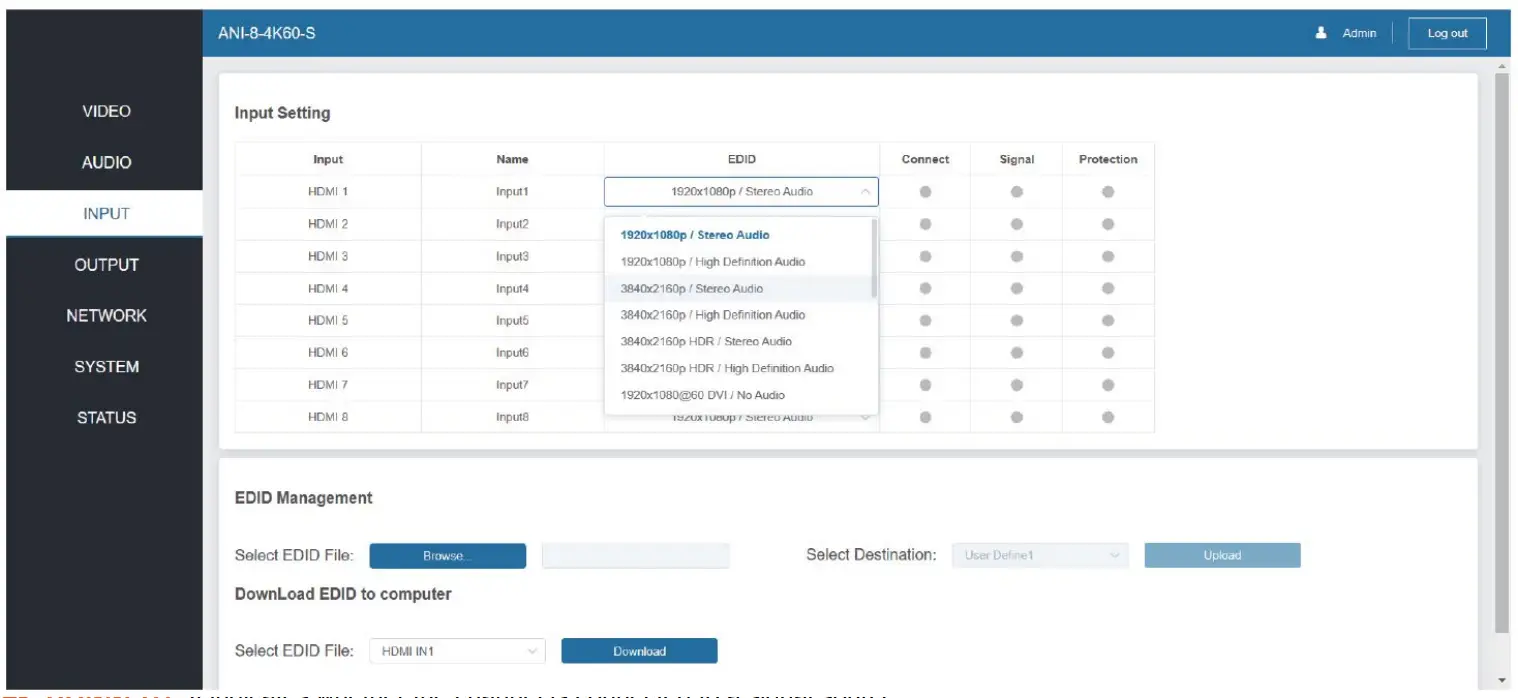
Task: Switch to the NETWORK sidebar tab
Action: (105, 315)
